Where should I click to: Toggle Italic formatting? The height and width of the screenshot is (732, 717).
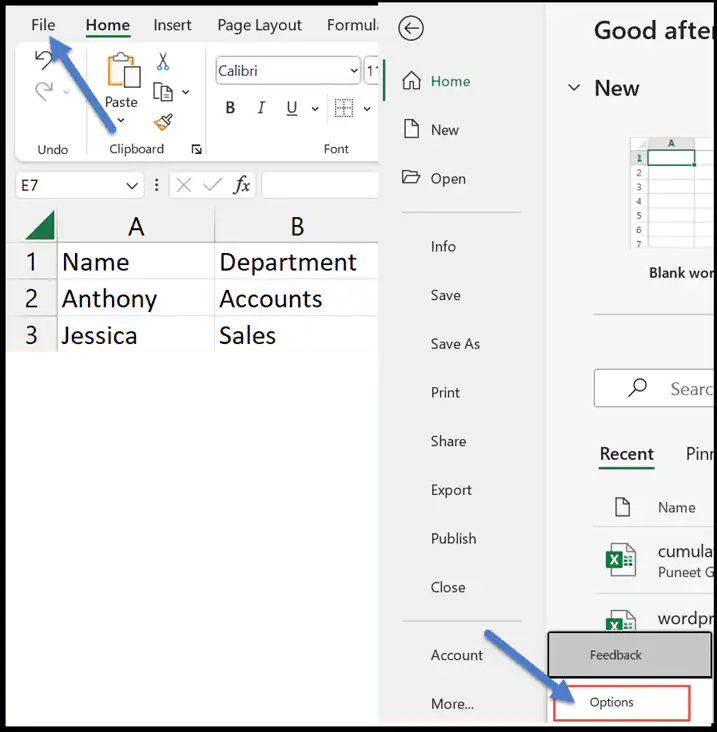click(x=261, y=108)
